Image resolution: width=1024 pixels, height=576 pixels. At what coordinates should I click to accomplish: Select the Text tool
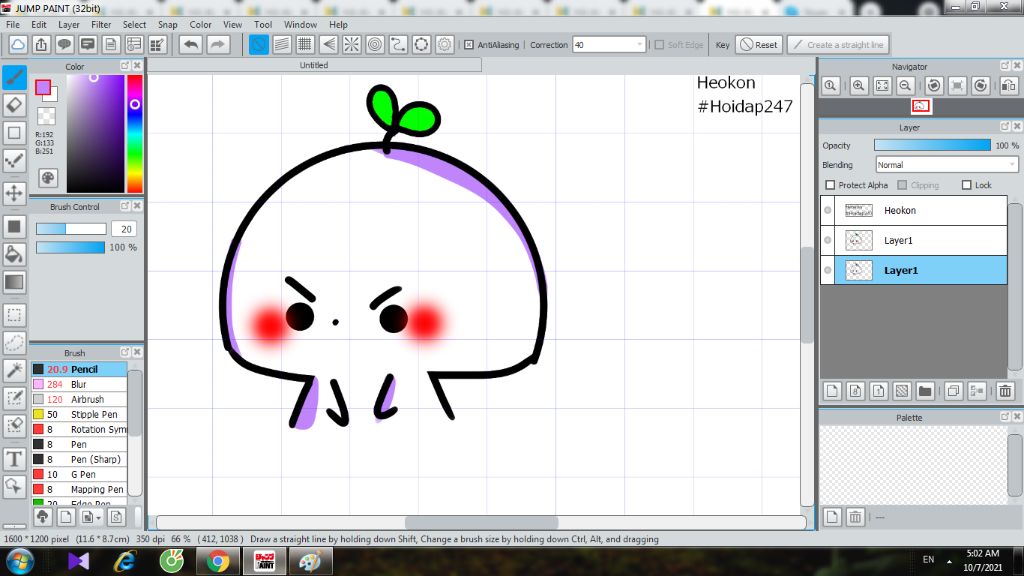tap(14, 459)
